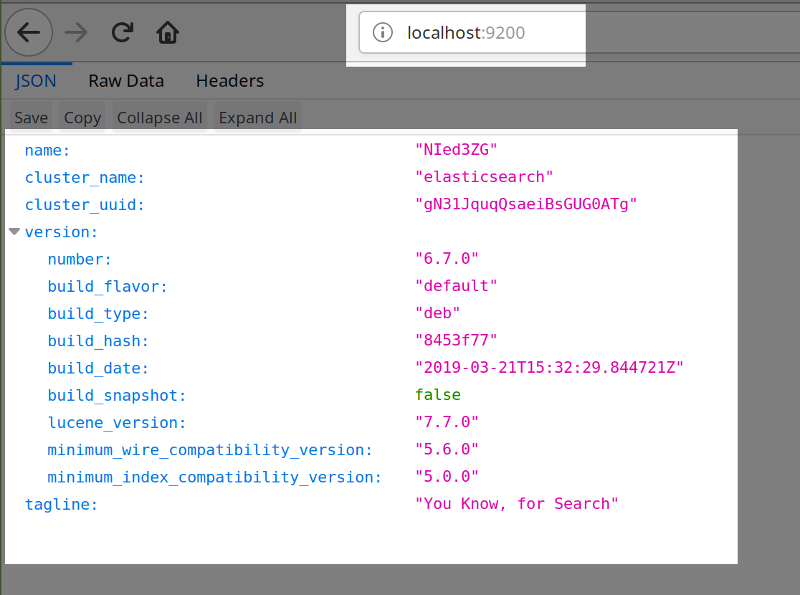Open the site information icon in address bar

point(383,33)
